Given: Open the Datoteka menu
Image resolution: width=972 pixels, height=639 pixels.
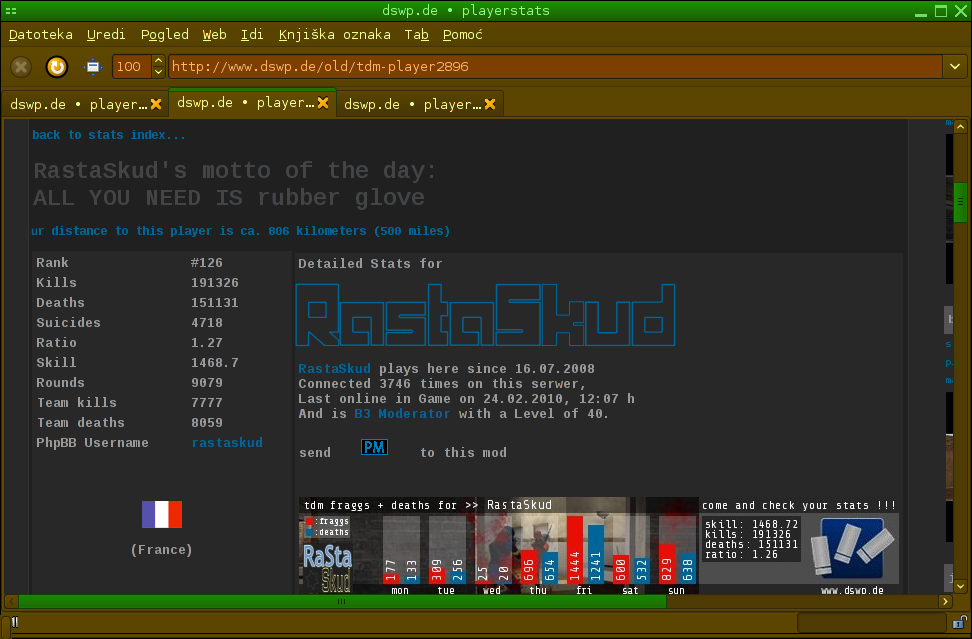Looking at the screenshot, I should (40, 34).
